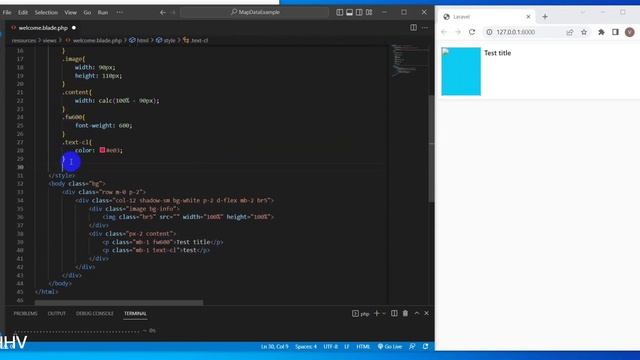Open the Go menu
Viewport: 640px width, 360px height.
pos(87,12)
